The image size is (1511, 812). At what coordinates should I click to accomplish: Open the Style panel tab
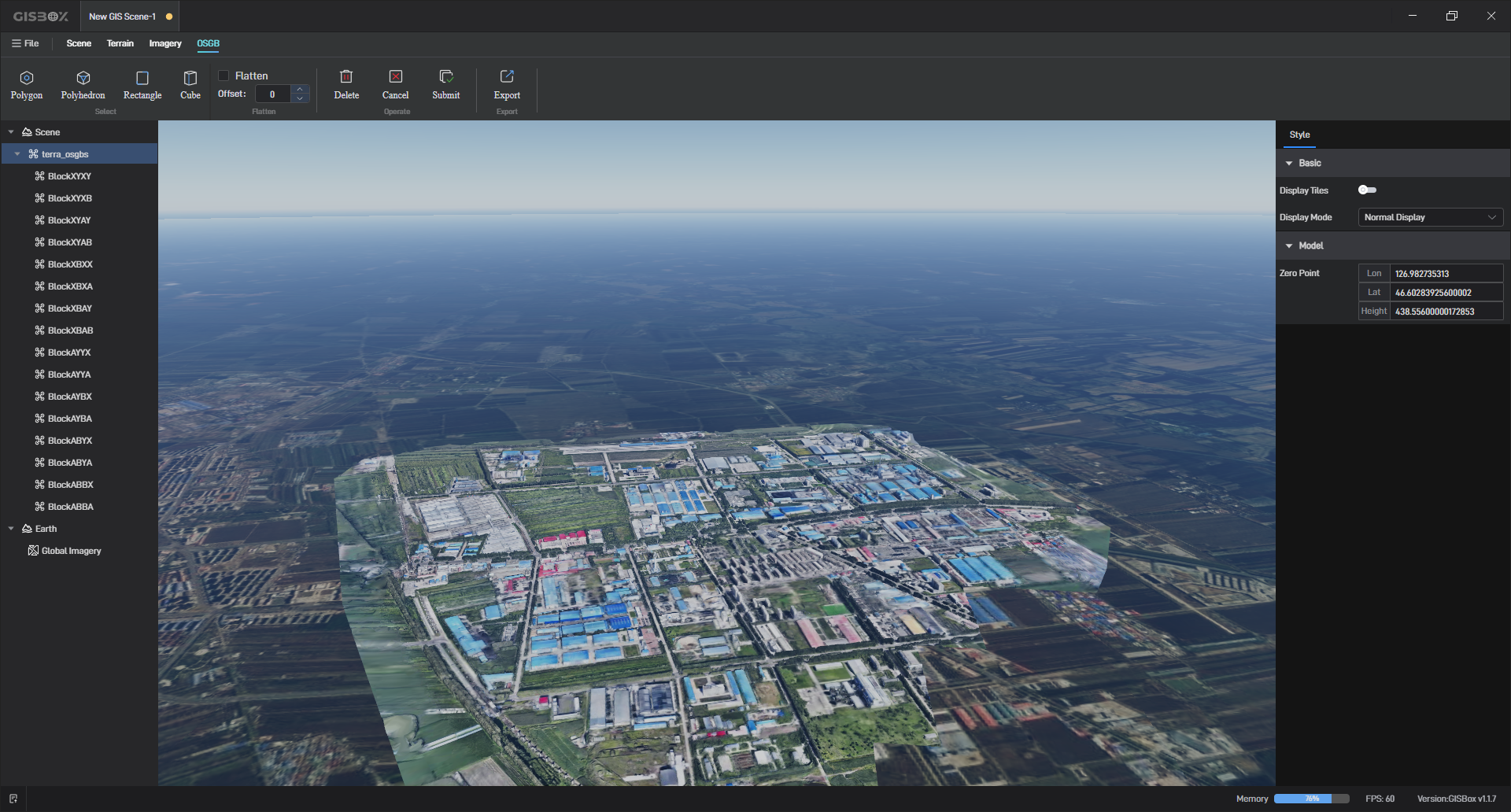pos(1300,135)
